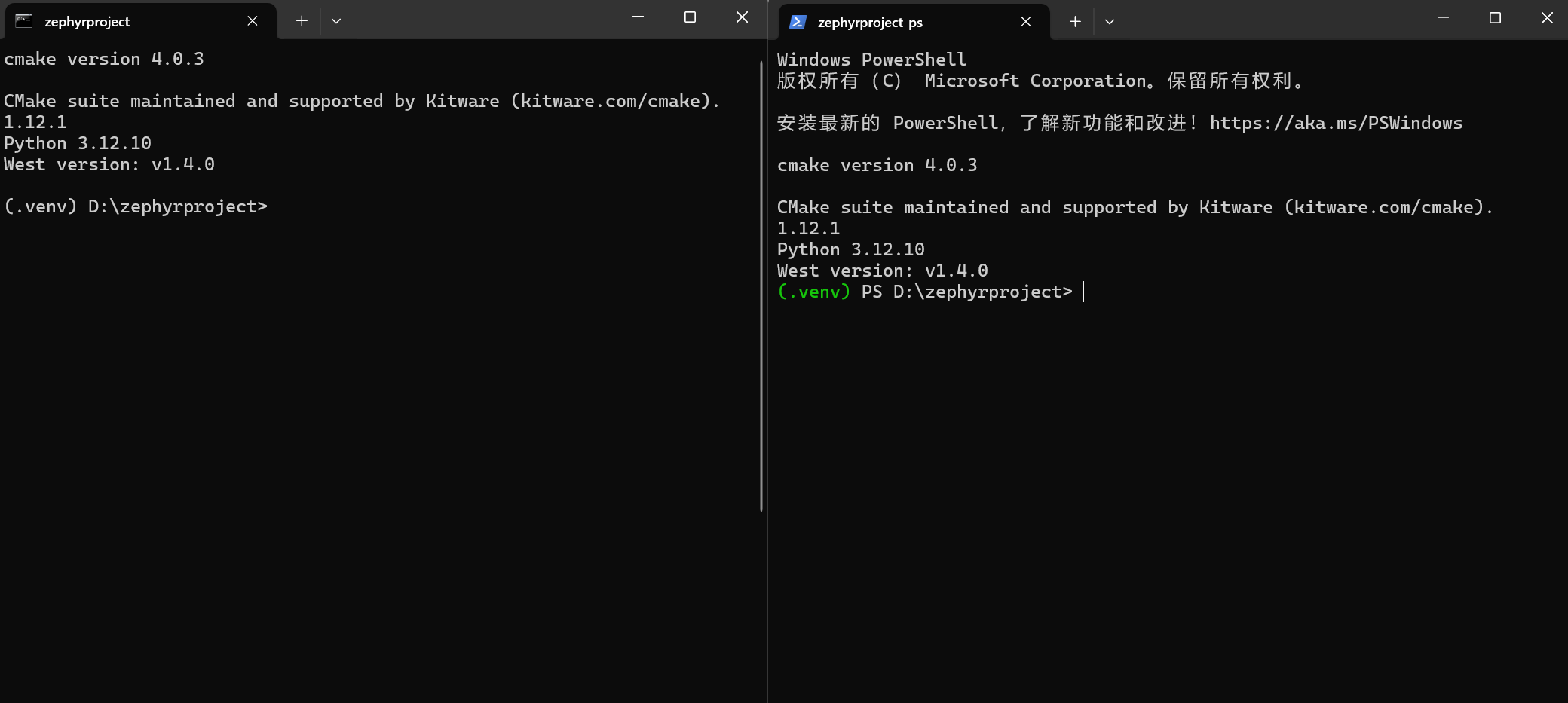The image size is (1568, 703).
Task: Select the zephyrproject_ps tab title
Action: click(x=870, y=23)
